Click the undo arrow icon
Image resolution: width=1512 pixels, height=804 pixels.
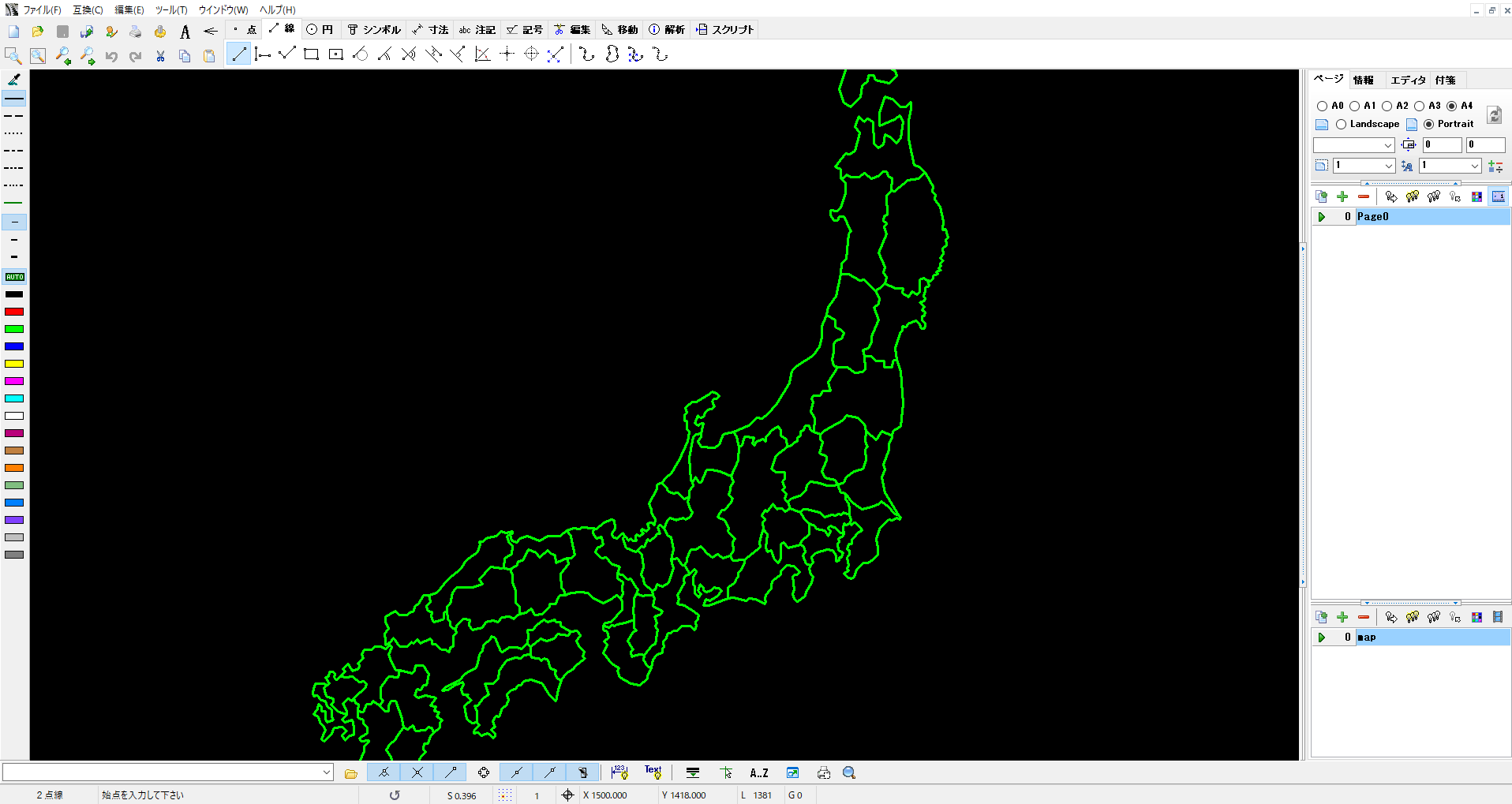click(x=110, y=56)
